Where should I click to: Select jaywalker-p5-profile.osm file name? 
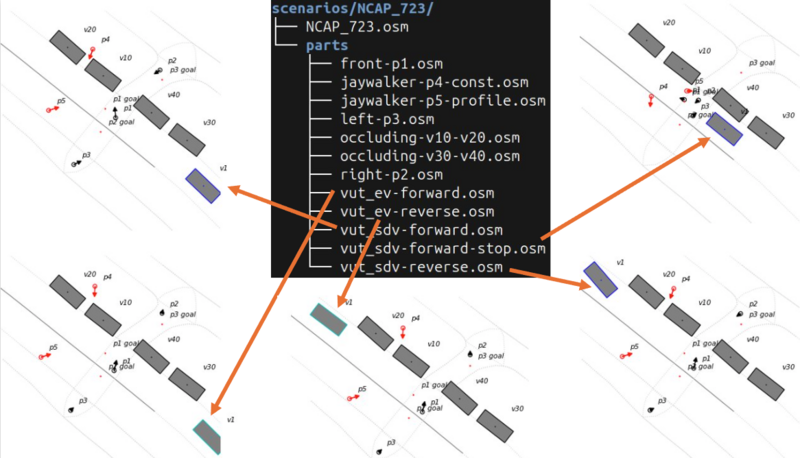tap(443, 100)
